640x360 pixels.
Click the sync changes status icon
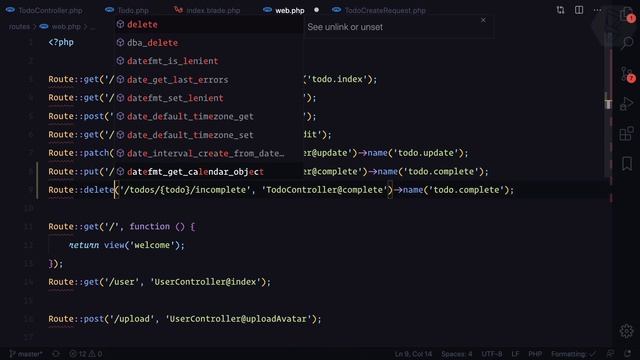pyautogui.click(x=56, y=354)
